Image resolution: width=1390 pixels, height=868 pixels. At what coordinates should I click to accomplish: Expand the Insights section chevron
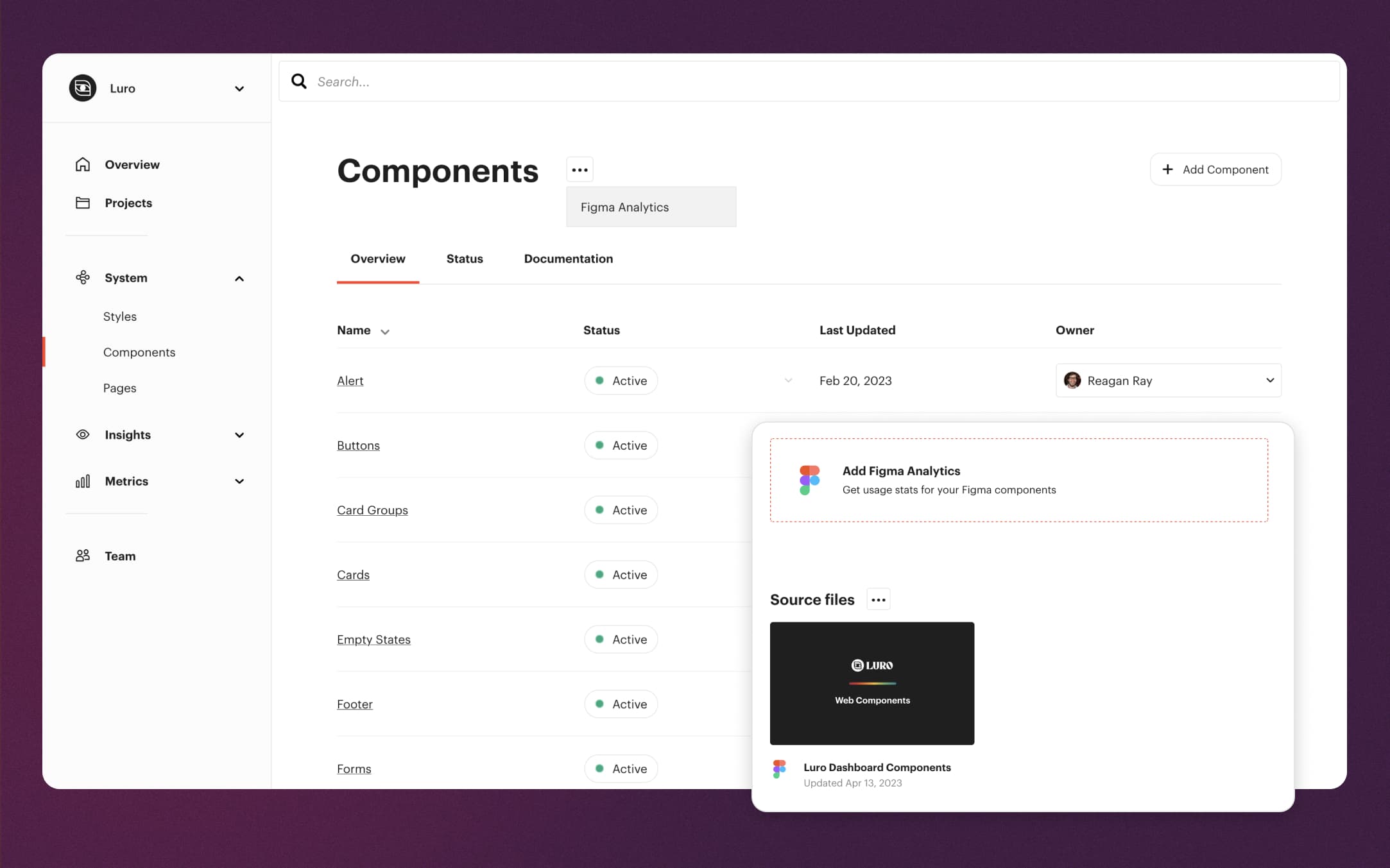coord(239,435)
